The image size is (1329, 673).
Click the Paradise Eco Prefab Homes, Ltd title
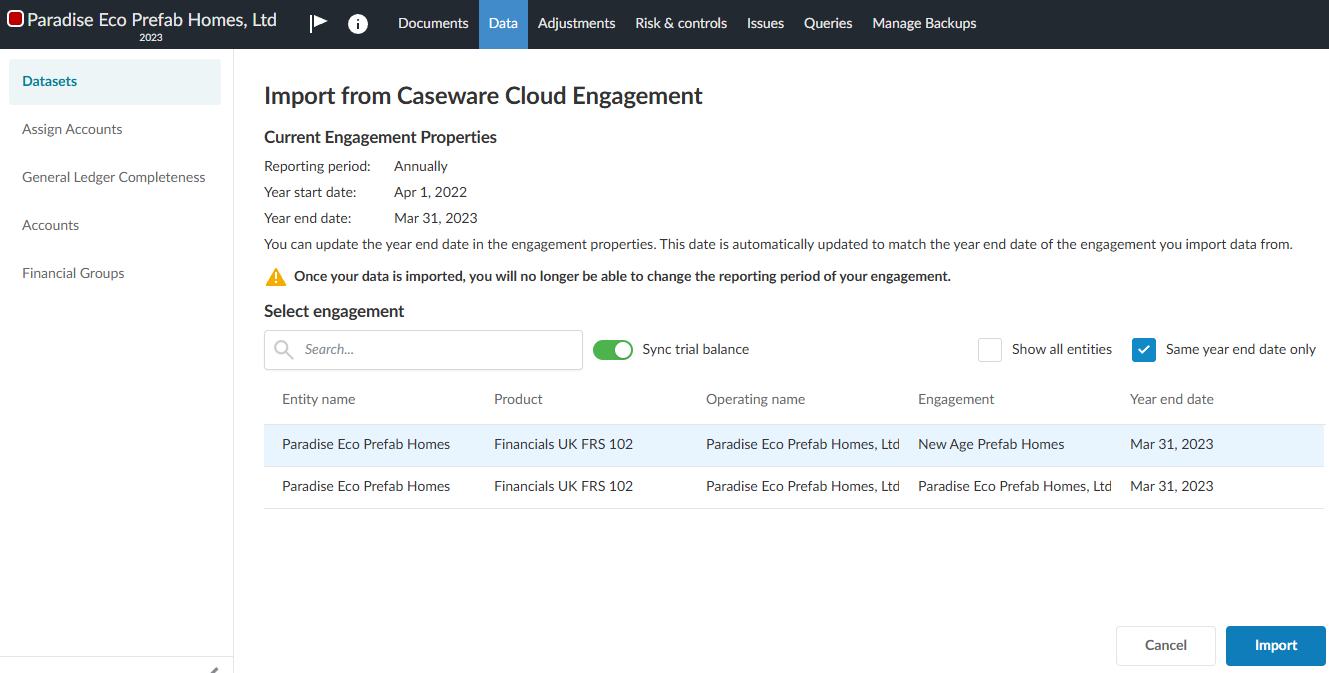(x=152, y=19)
